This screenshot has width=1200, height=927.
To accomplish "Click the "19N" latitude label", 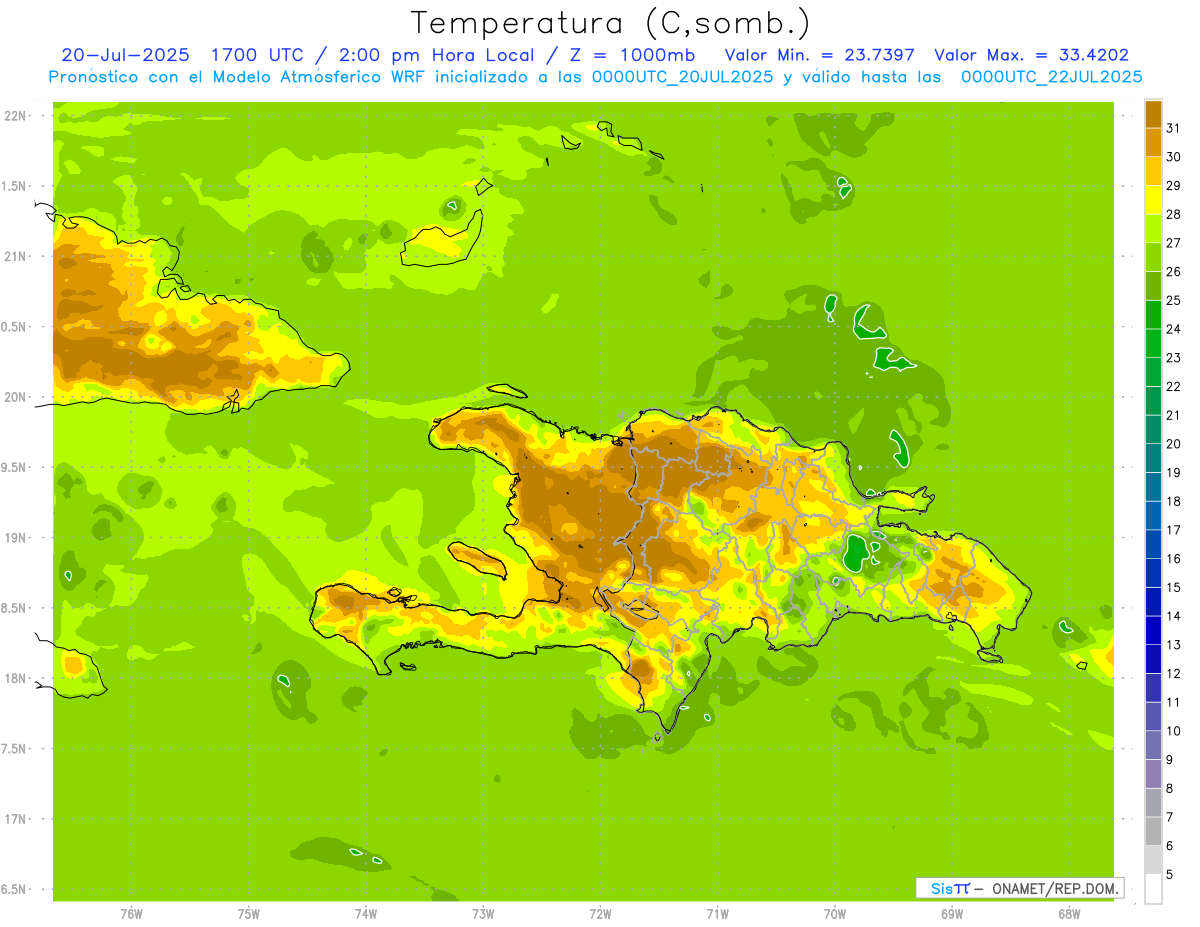I will pos(16,538).
